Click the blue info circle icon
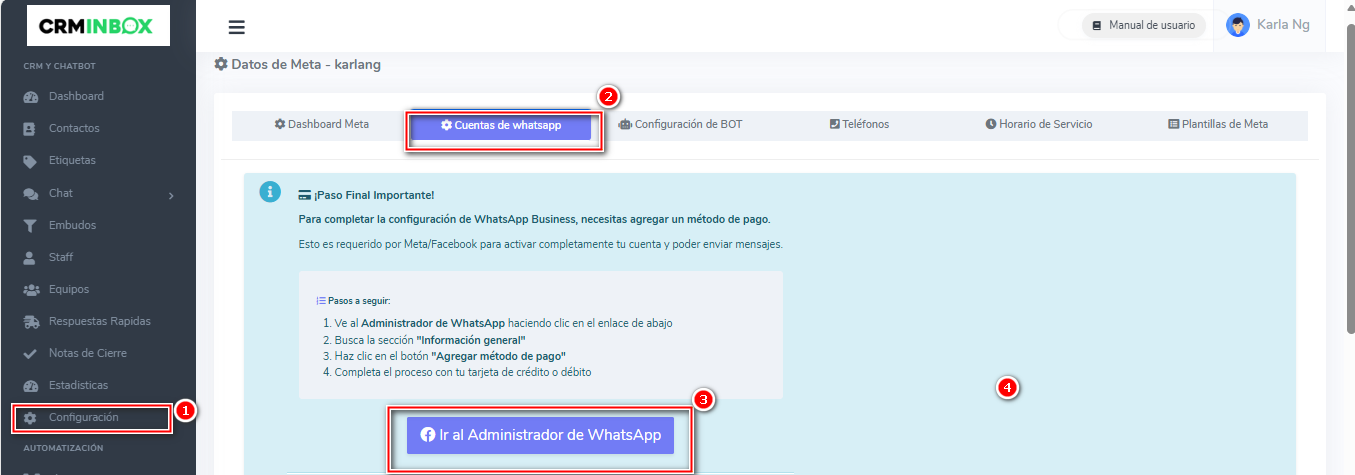 pos(270,192)
